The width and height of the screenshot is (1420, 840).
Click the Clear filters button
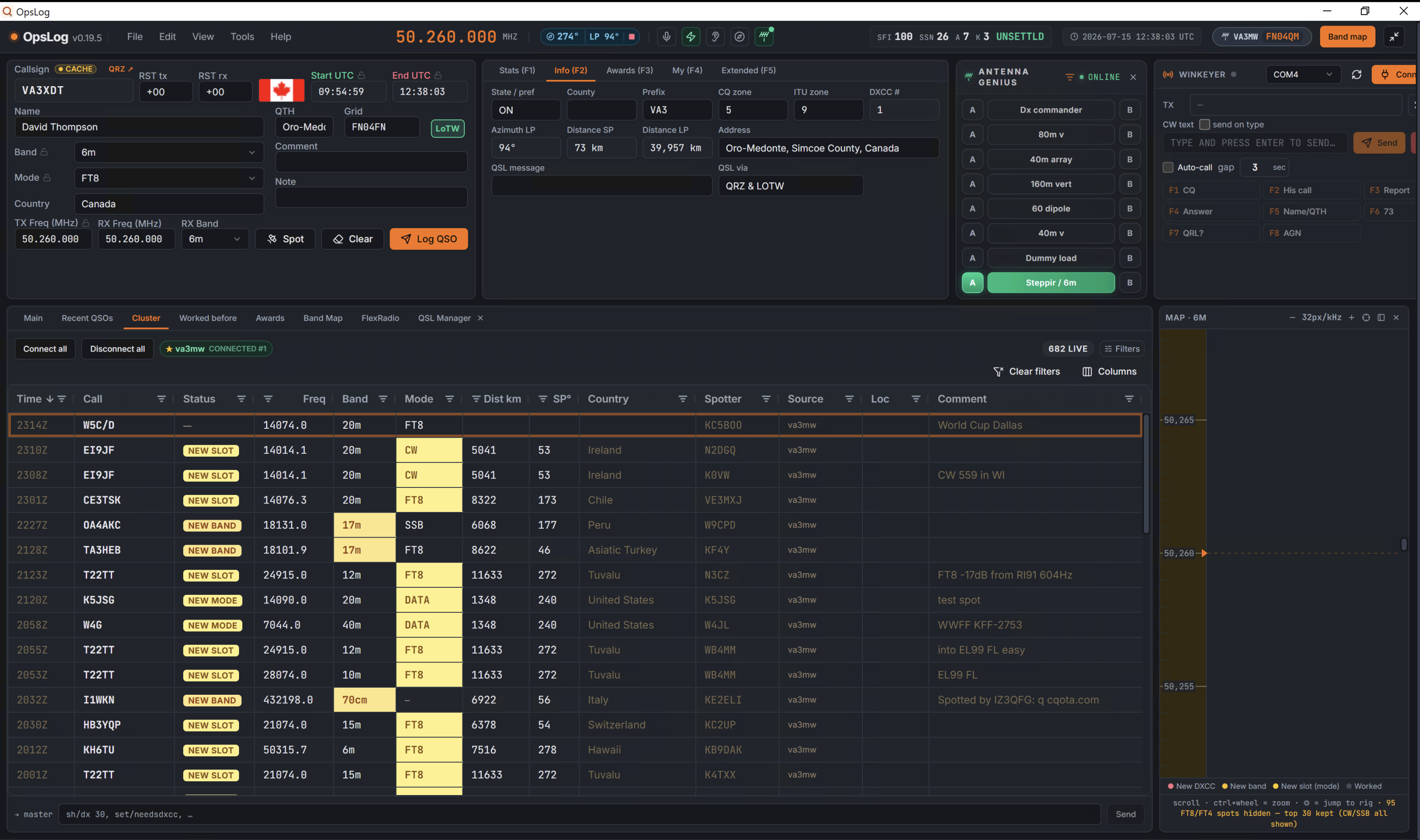click(x=1026, y=372)
